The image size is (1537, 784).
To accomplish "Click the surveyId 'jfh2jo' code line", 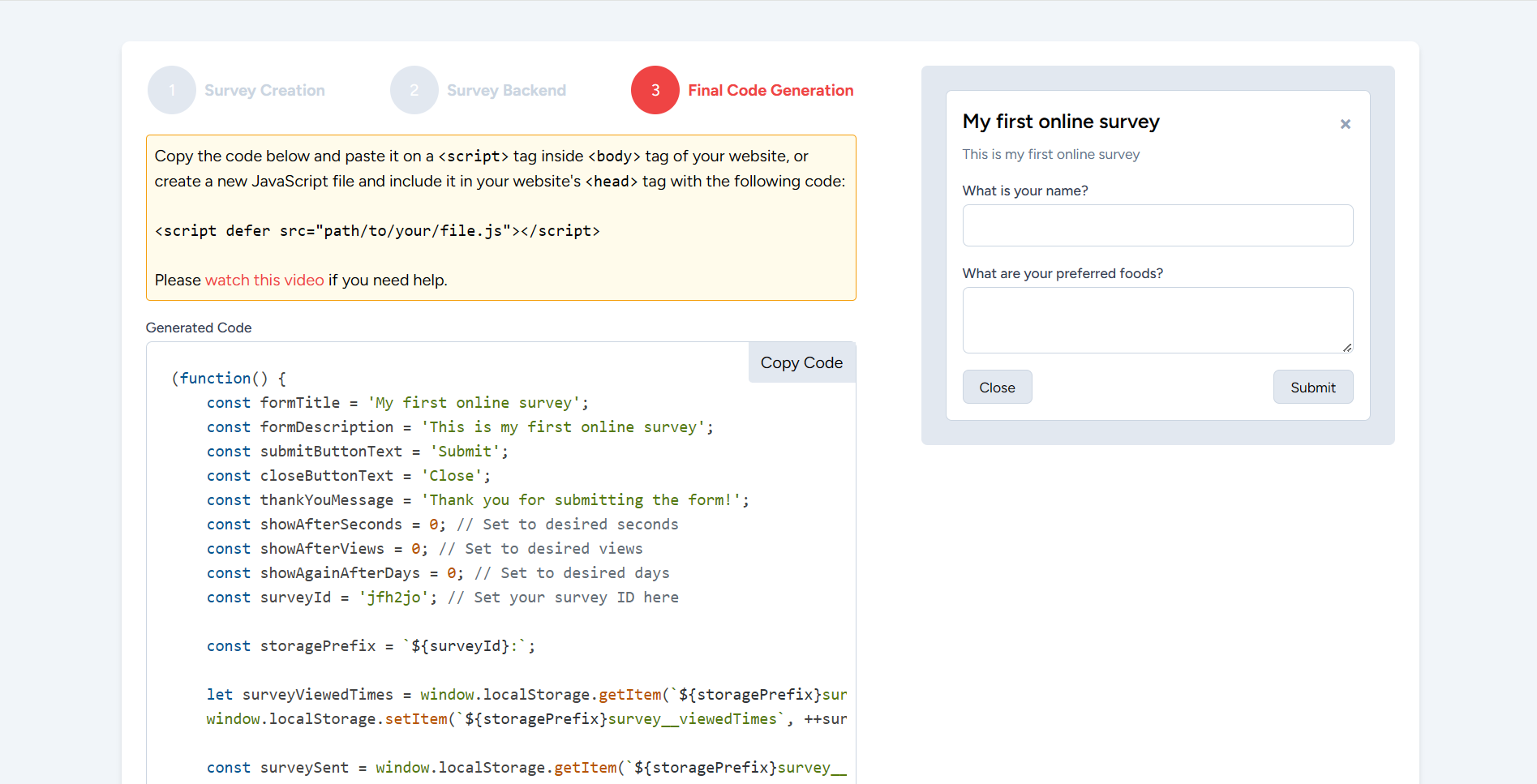I will pos(442,598).
